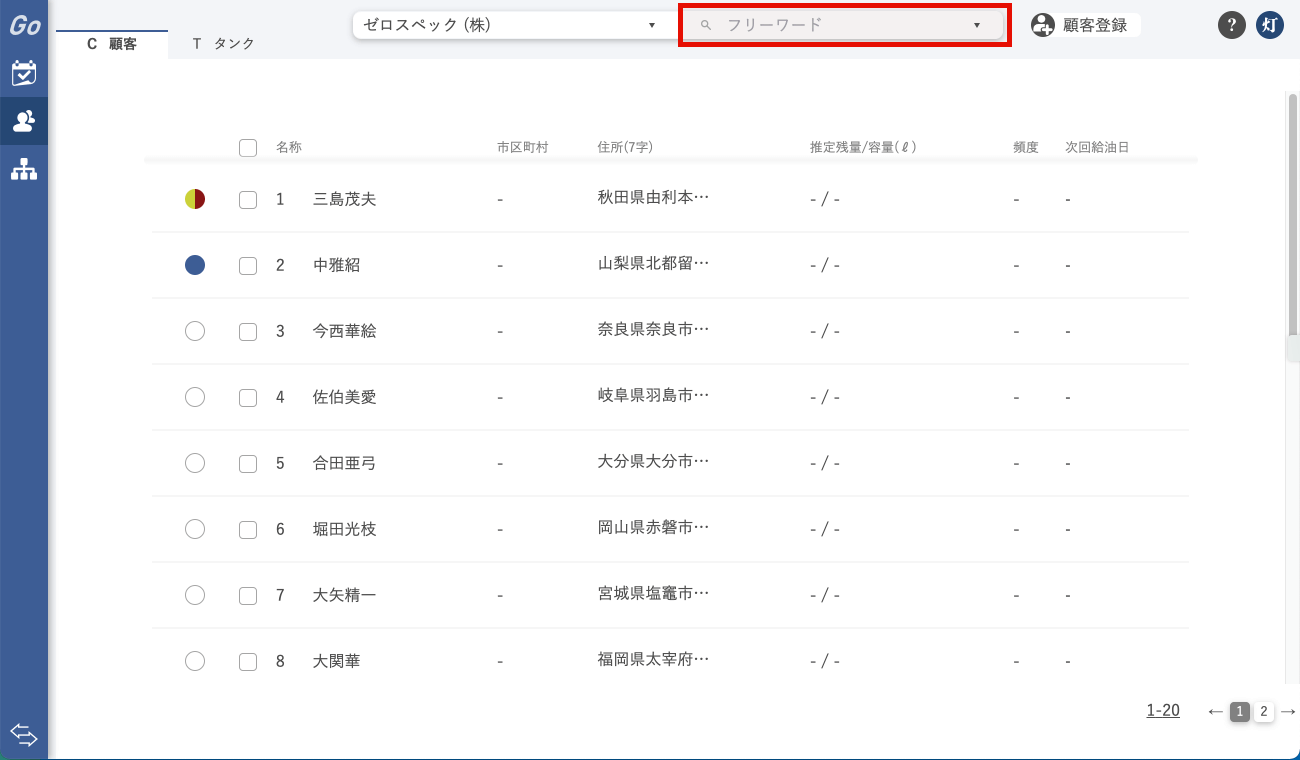Screen dimensions: 1300x760
Task: Open customer 大矢精一
Action: (x=345, y=595)
